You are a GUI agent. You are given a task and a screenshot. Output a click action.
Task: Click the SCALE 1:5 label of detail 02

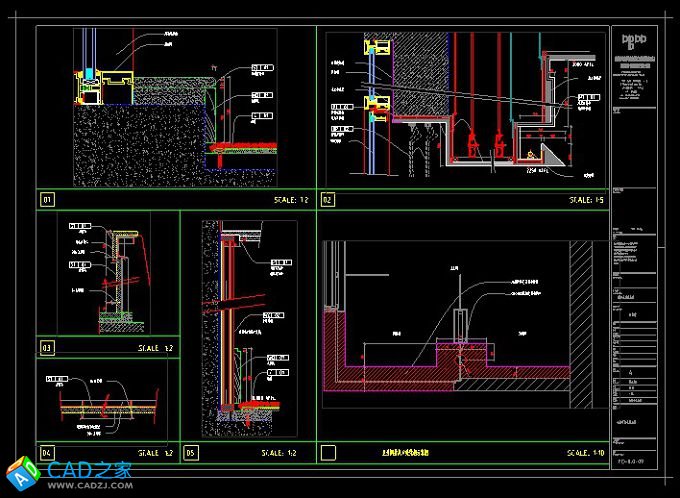click(586, 200)
